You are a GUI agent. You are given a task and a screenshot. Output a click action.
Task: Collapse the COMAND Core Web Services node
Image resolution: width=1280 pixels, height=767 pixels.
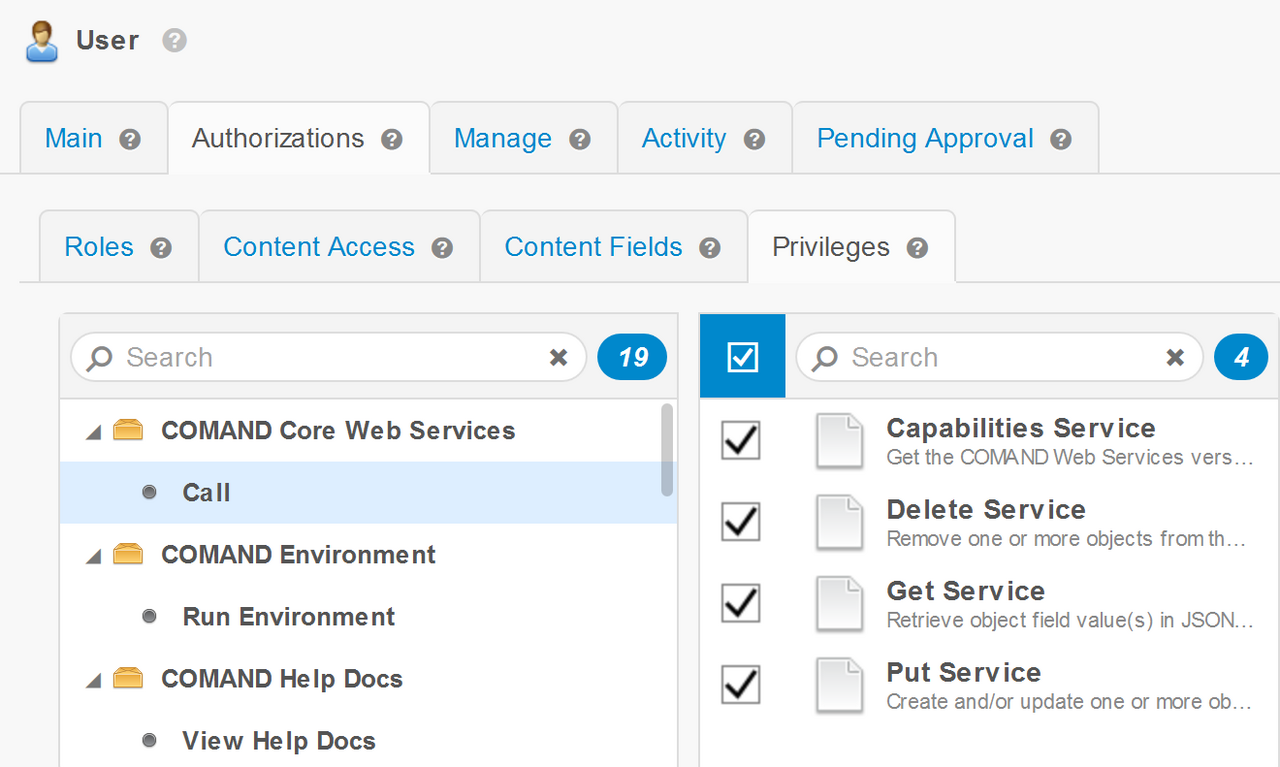94,432
